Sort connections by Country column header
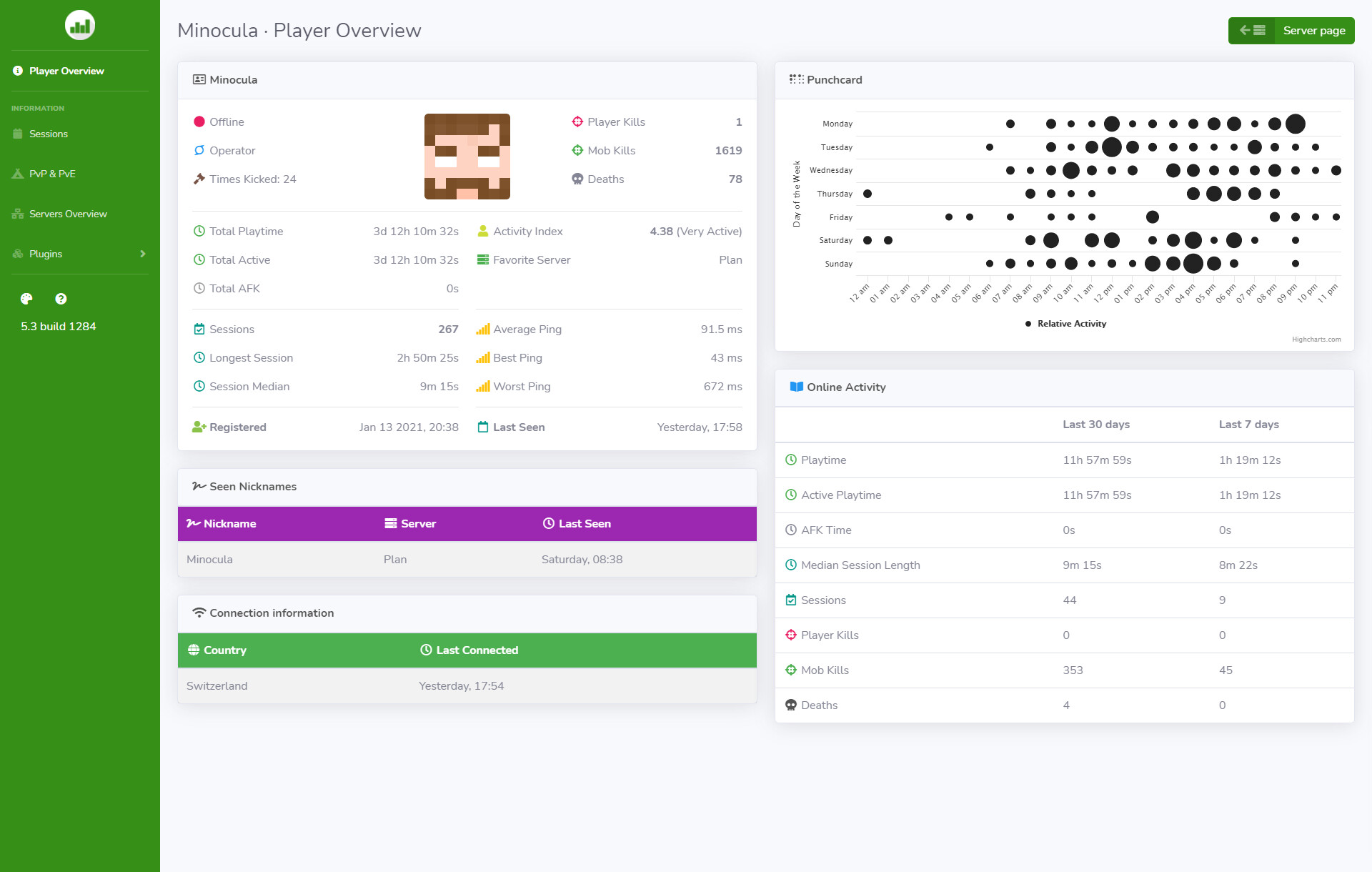The height and width of the screenshot is (872, 1372). pyautogui.click(x=224, y=650)
